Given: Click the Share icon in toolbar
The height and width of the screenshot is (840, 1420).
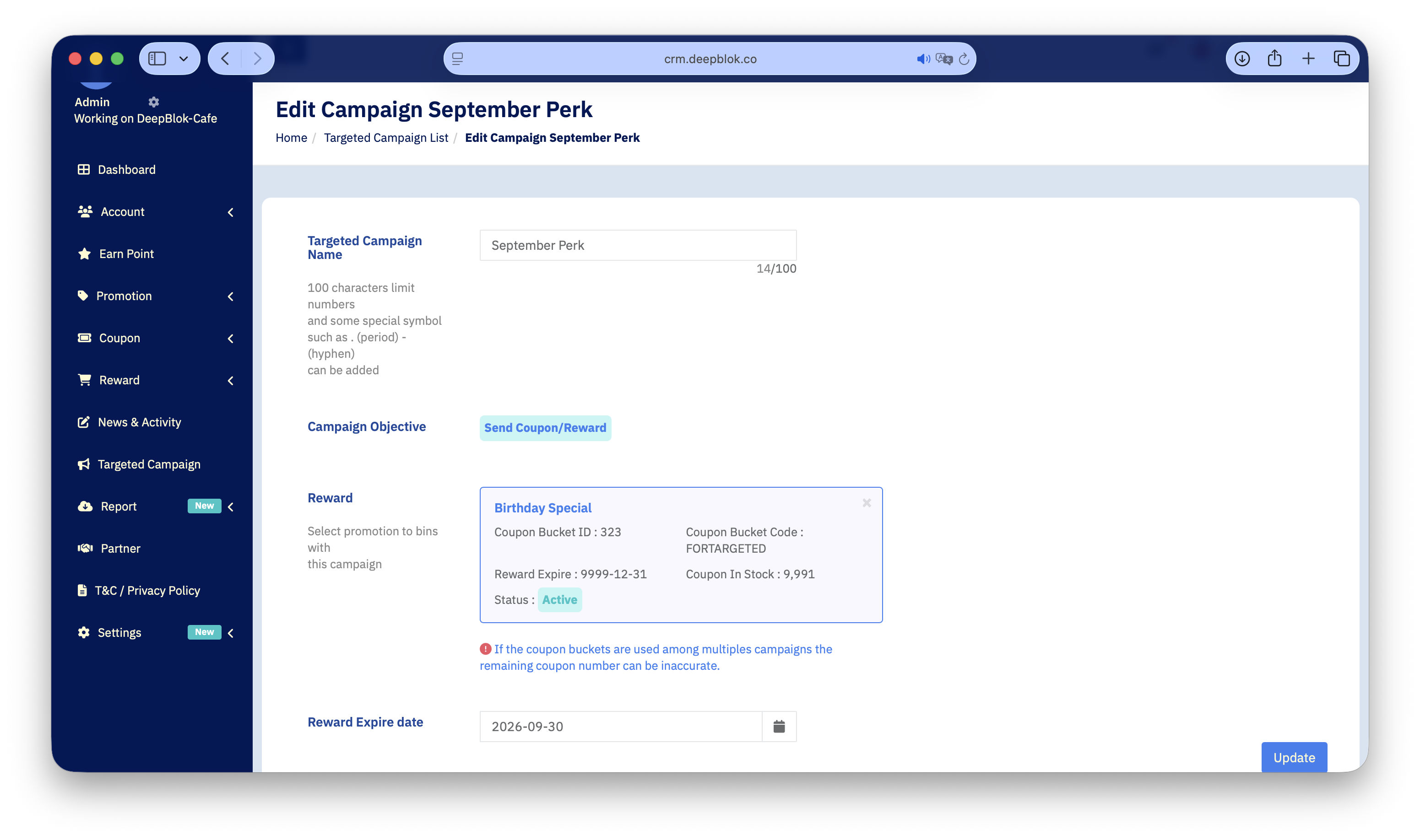Looking at the screenshot, I should 1274,58.
